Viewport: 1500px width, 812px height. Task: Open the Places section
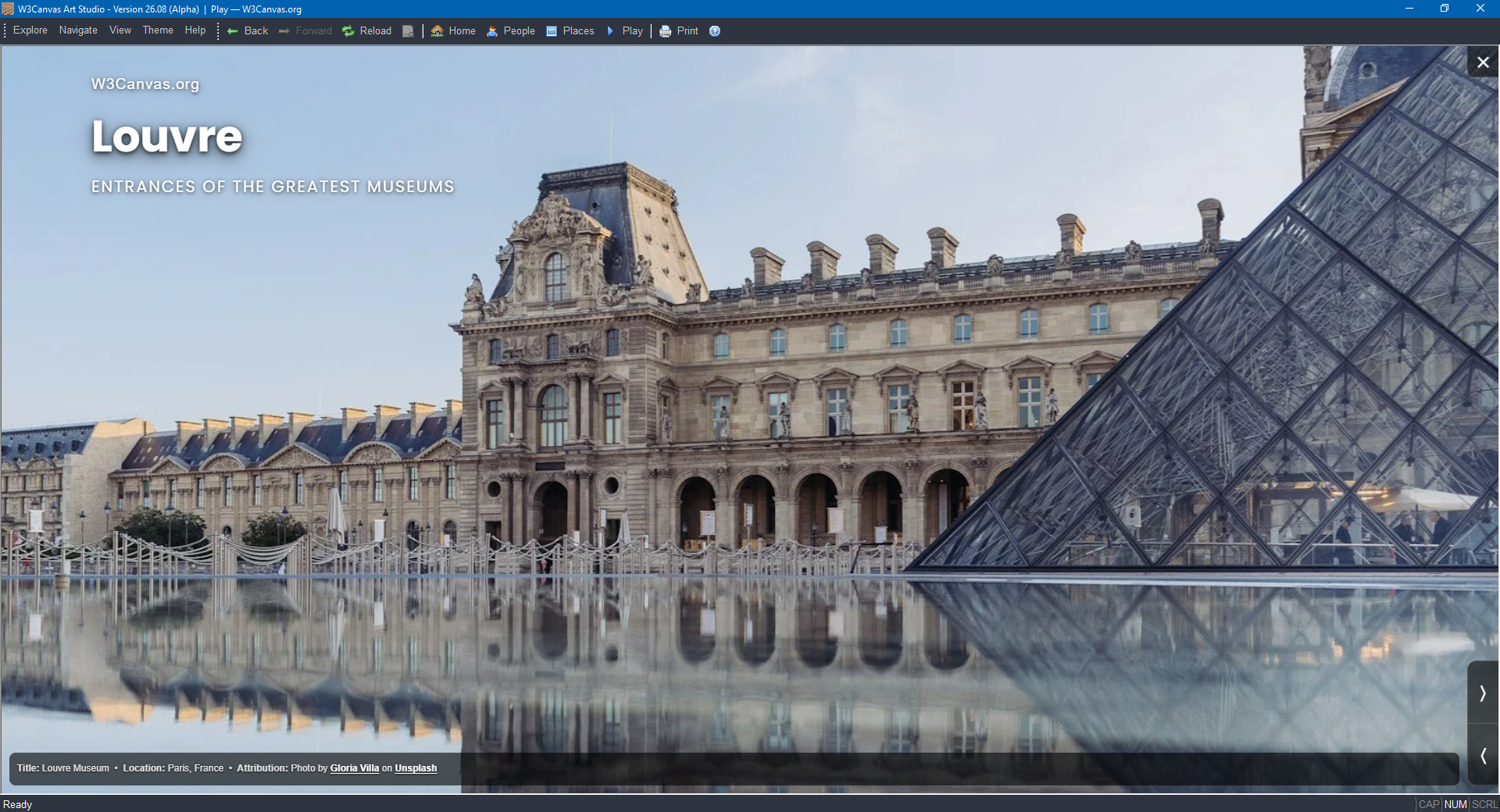pos(570,31)
